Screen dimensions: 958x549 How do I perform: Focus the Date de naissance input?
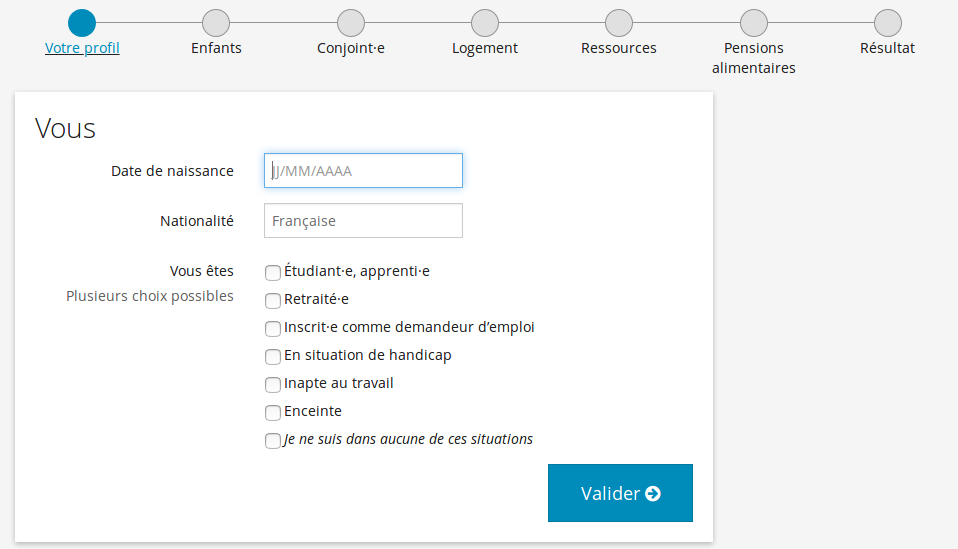point(363,171)
